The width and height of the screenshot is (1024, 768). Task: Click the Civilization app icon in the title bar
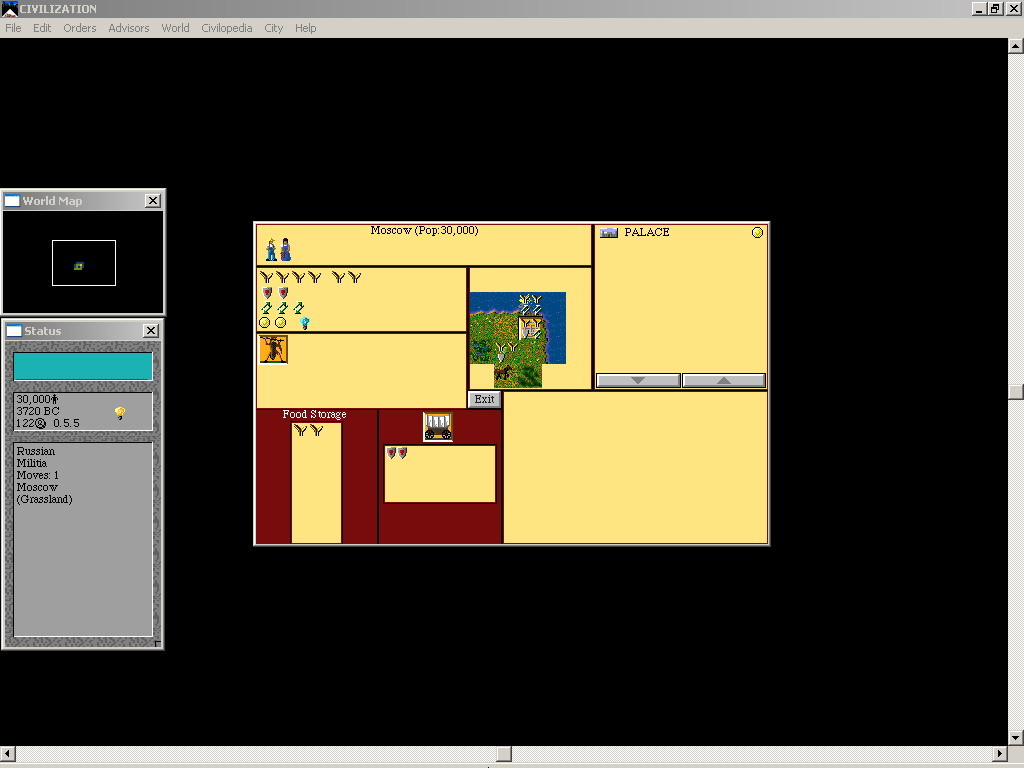tap(9, 8)
